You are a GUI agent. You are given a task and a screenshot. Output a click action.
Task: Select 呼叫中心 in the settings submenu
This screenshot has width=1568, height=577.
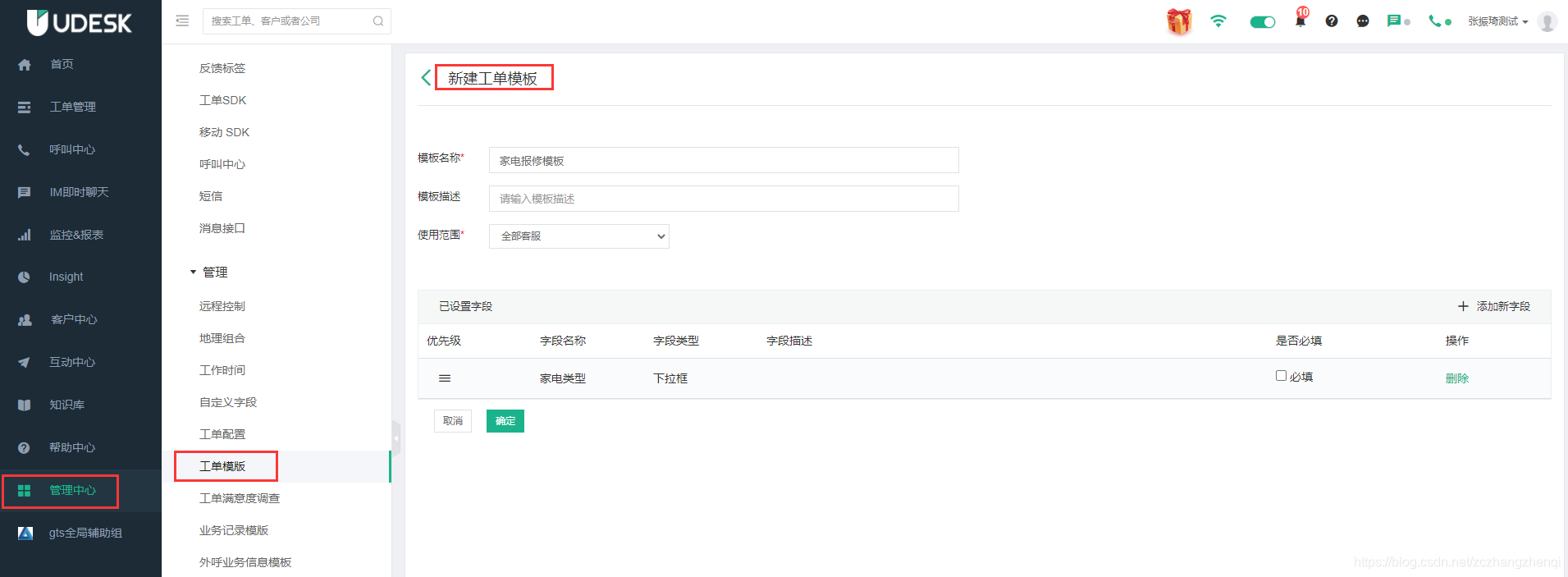click(x=222, y=164)
